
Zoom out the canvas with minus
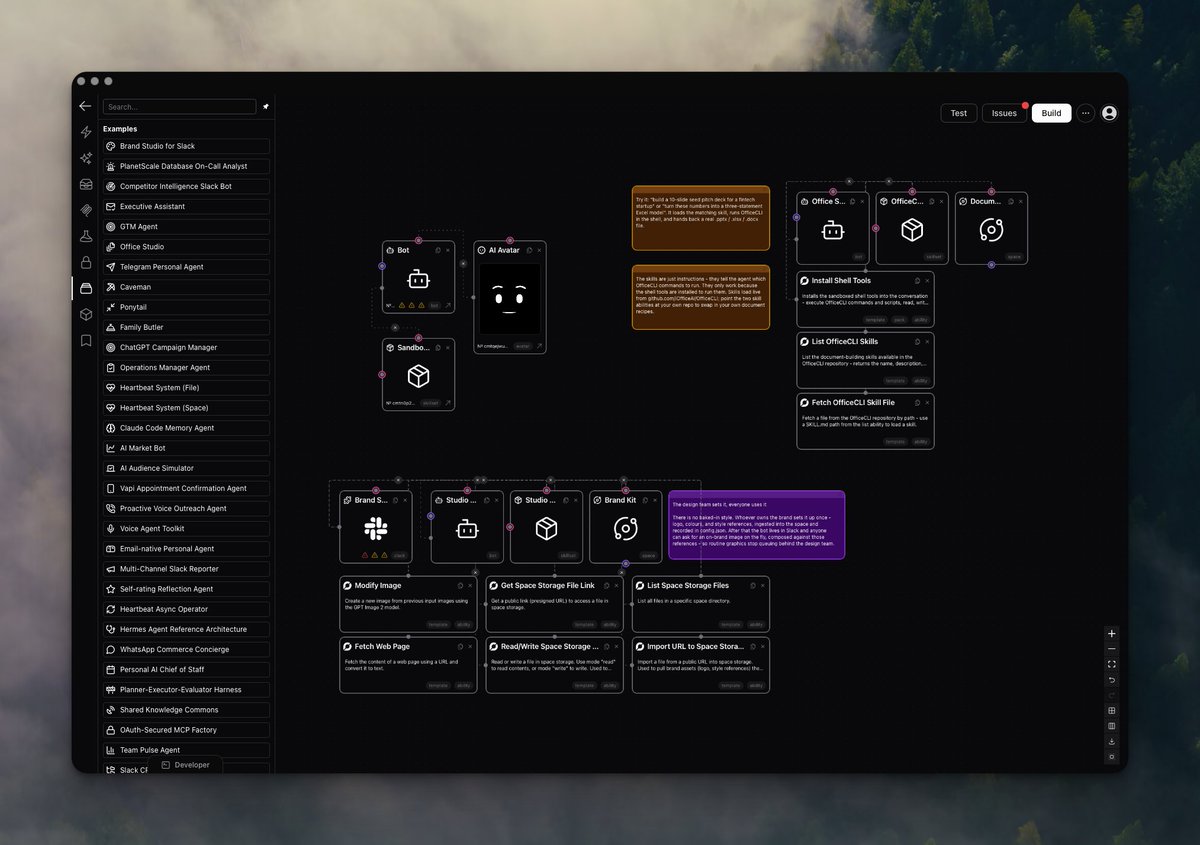pyautogui.click(x=1112, y=649)
